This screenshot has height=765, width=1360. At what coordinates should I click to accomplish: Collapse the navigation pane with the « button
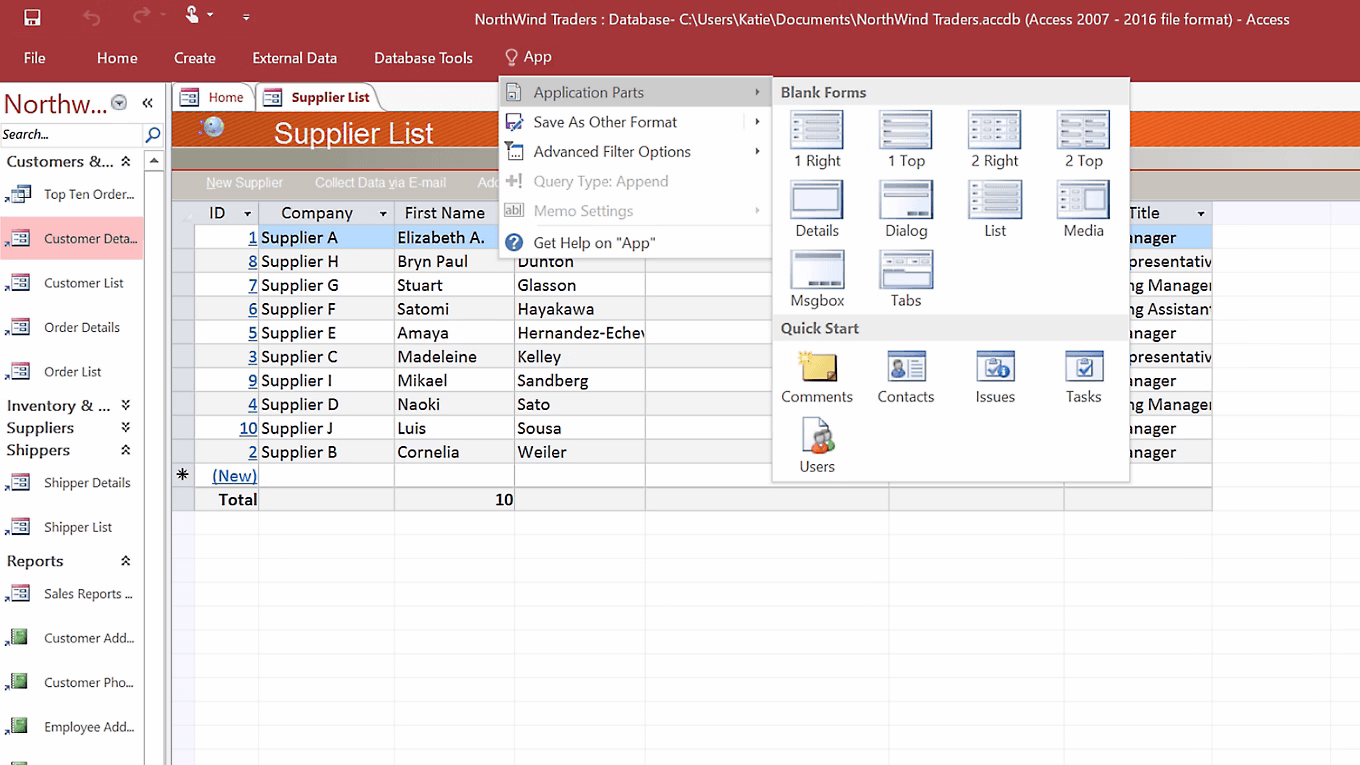pyautogui.click(x=146, y=101)
